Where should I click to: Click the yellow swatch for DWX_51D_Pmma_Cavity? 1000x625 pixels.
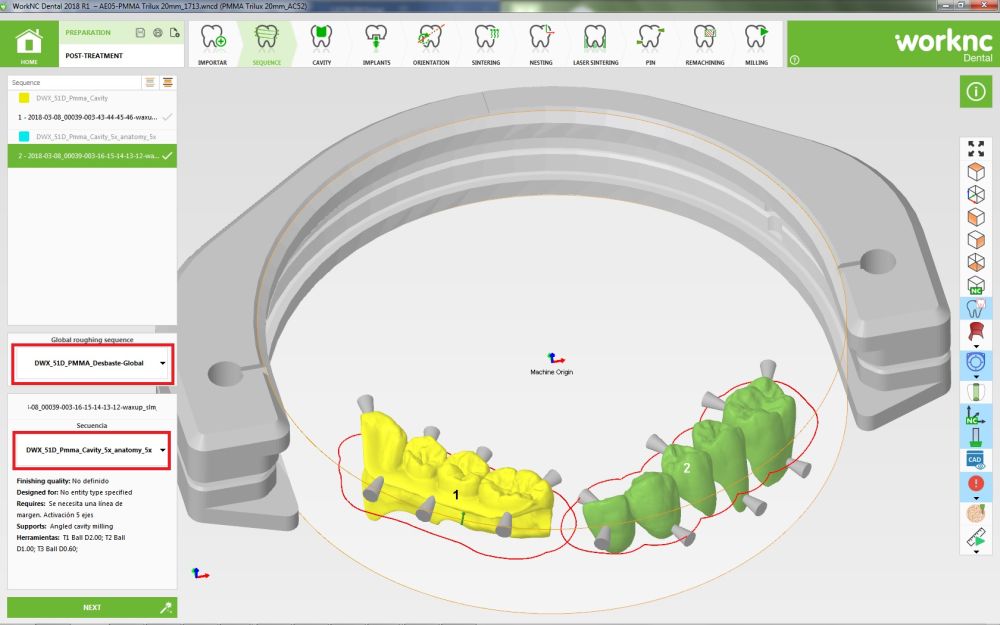pos(24,98)
